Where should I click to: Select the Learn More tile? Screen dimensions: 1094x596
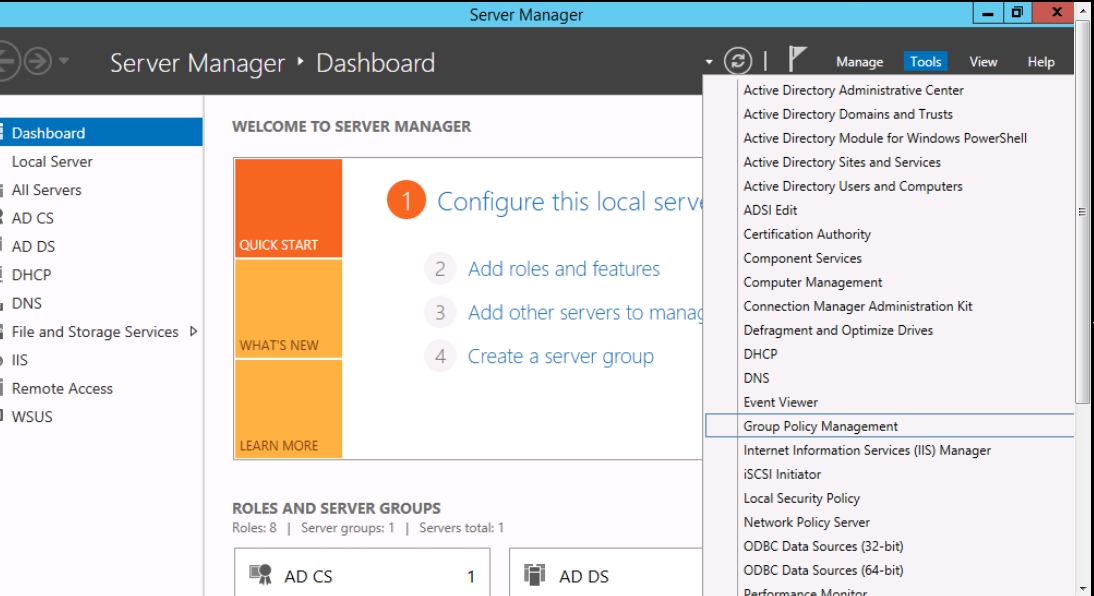coord(288,409)
